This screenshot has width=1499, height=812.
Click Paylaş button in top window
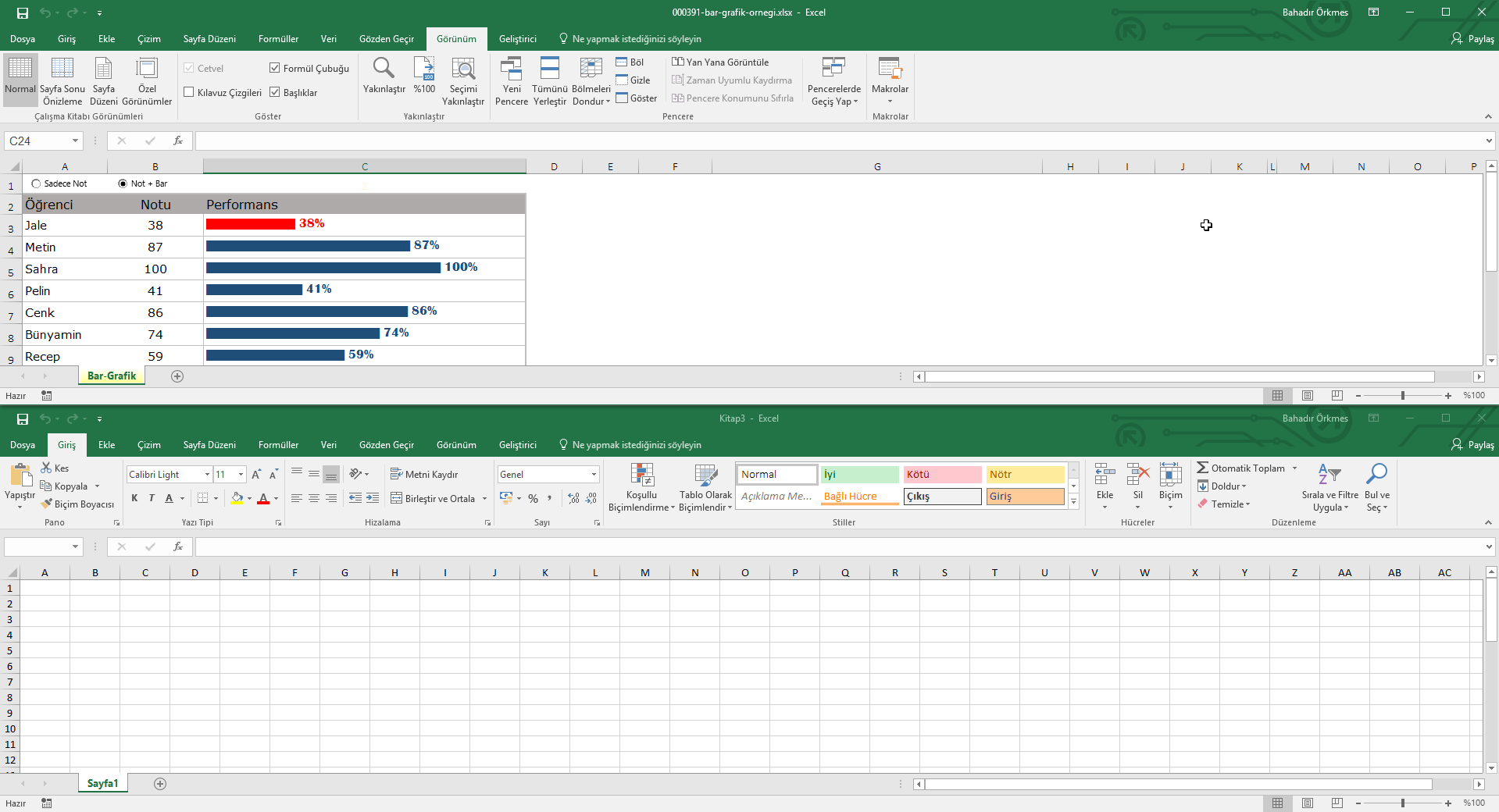[x=1472, y=39]
